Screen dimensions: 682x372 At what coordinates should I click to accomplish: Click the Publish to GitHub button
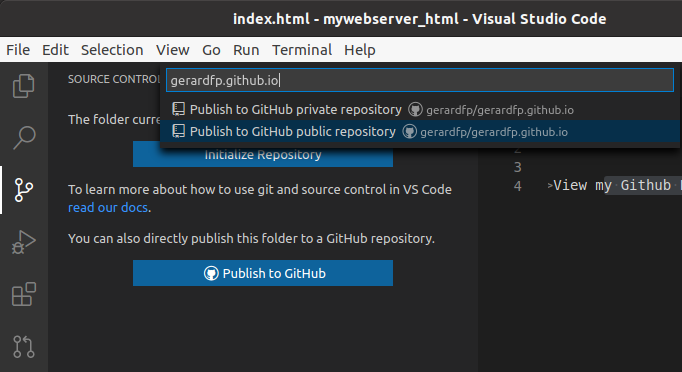pos(263,273)
